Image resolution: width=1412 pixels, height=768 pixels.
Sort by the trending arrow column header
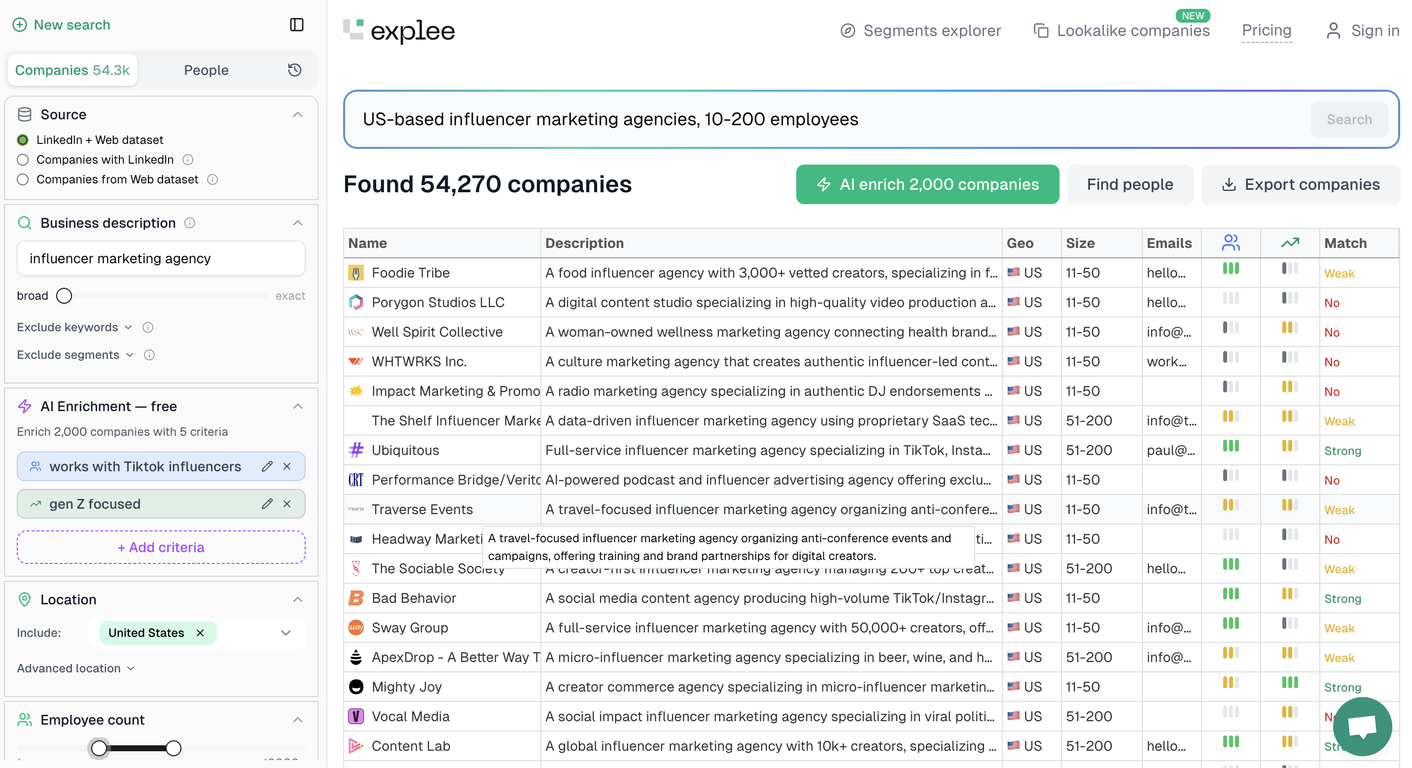click(1290, 243)
